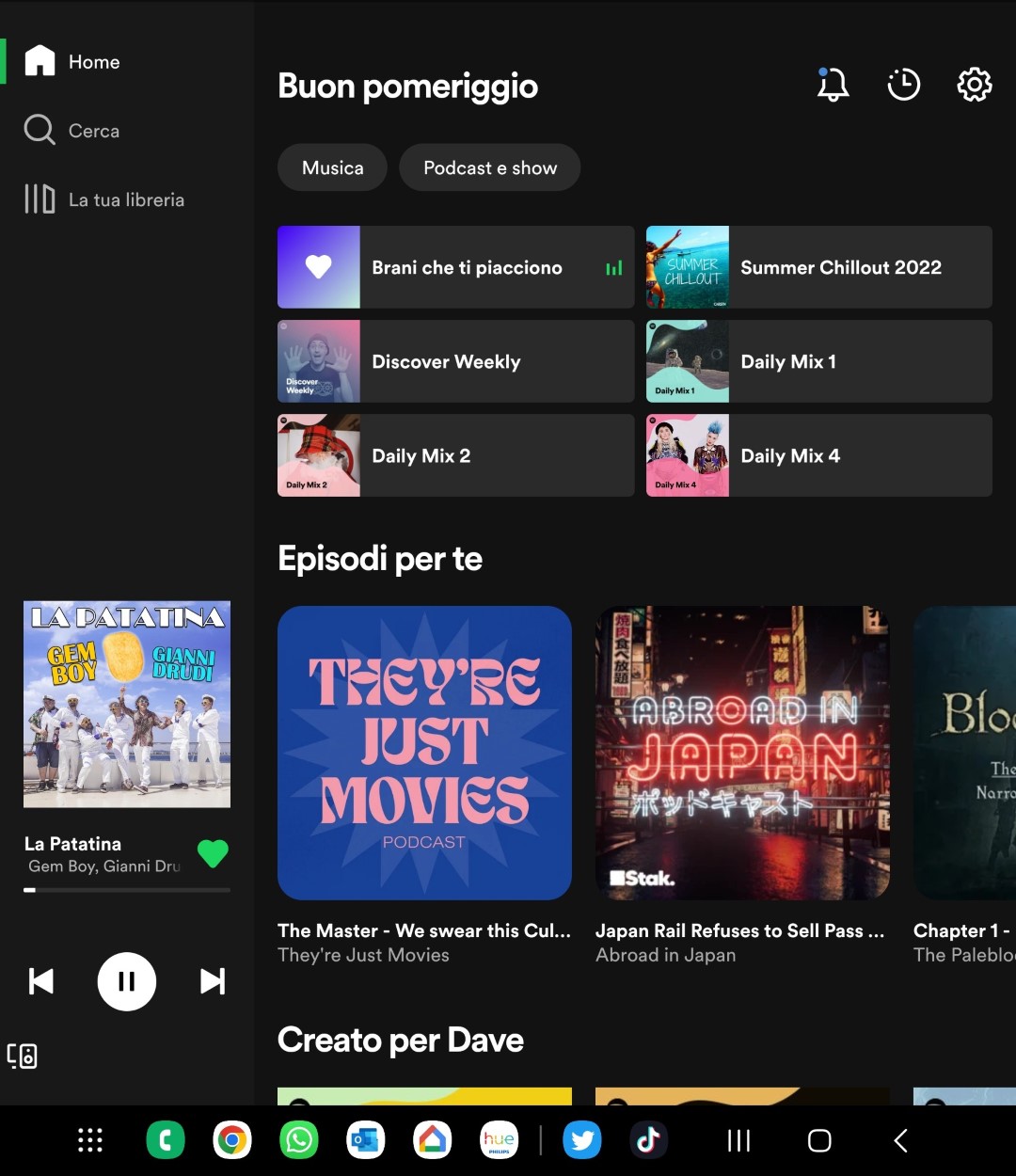Launch WhatsApp from taskbar

click(299, 1141)
